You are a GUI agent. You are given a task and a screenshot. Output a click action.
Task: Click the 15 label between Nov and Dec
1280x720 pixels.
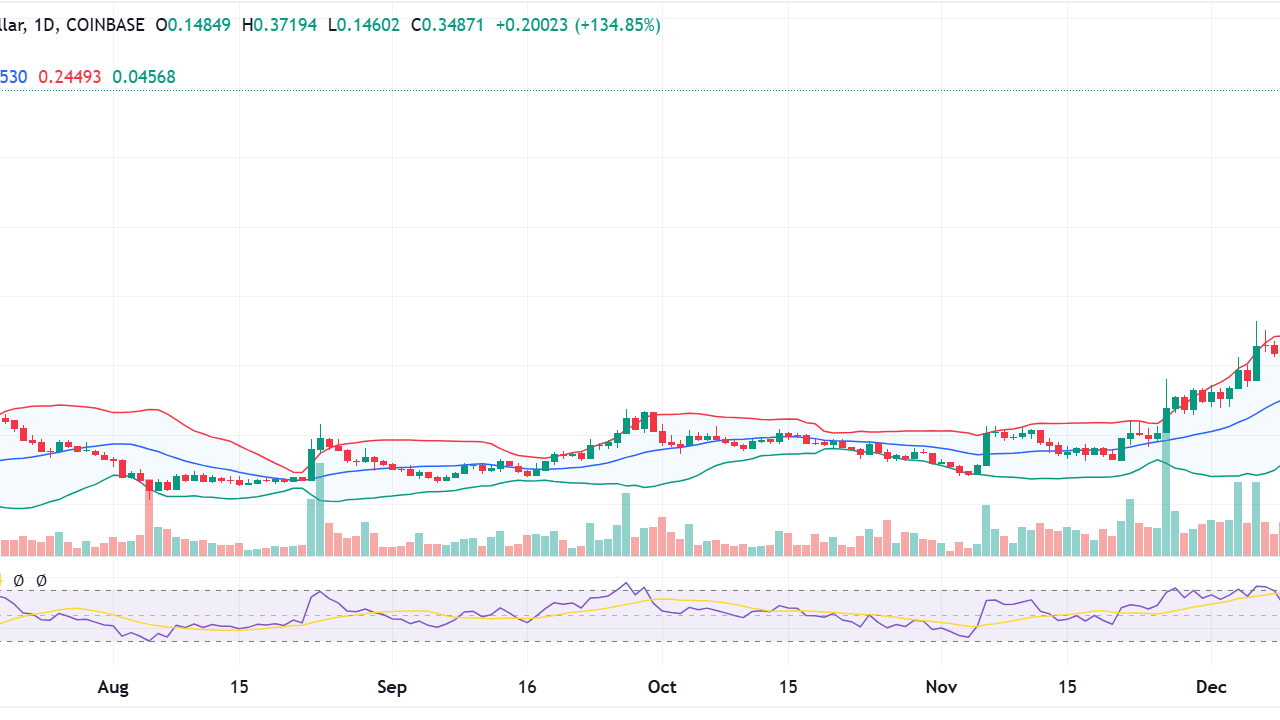(1067, 687)
